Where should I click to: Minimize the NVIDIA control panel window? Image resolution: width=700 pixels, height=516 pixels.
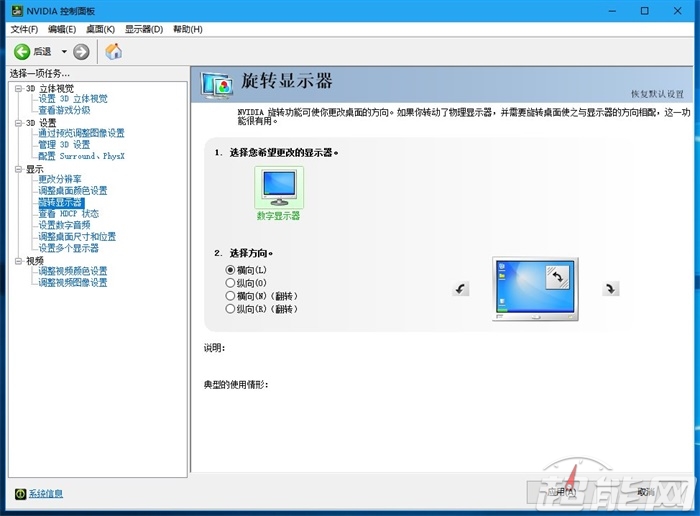(x=612, y=11)
